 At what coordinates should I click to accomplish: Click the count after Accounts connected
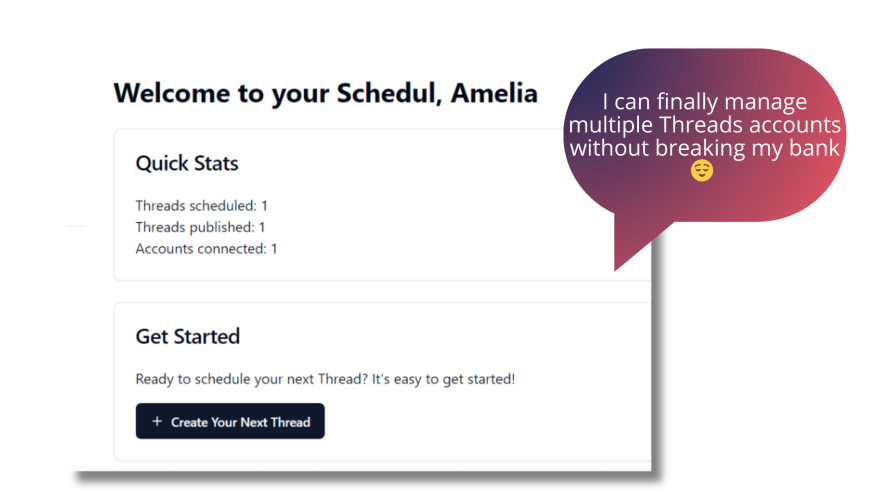(x=274, y=248)
